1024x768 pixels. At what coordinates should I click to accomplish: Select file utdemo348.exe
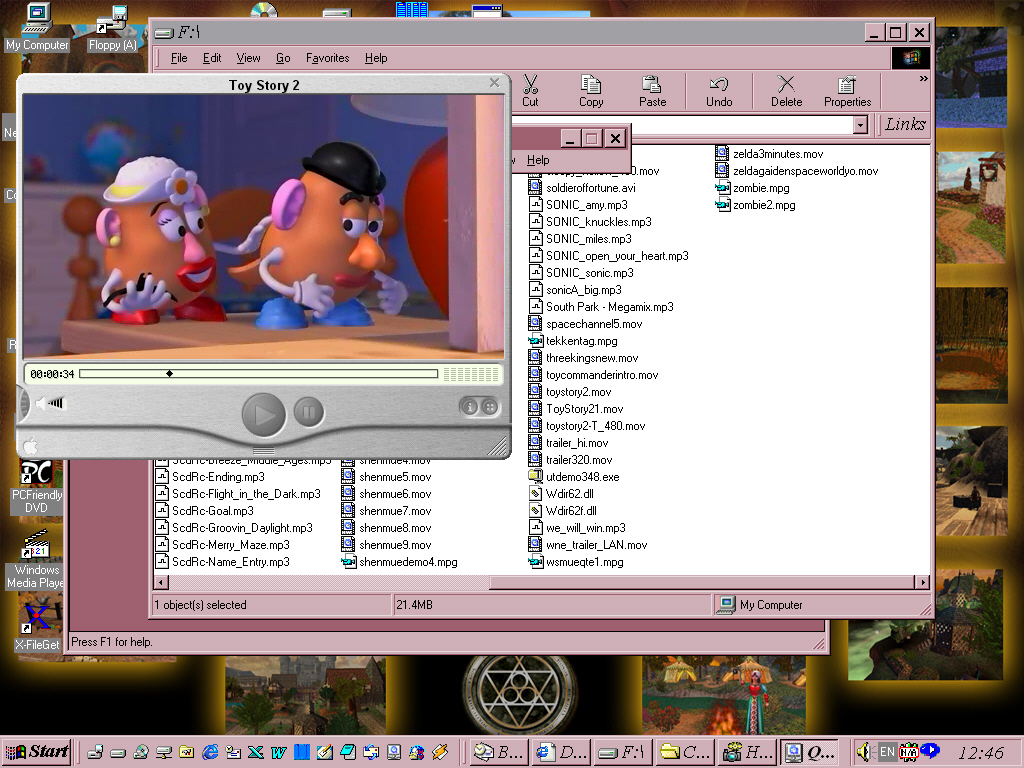[574, 477]
